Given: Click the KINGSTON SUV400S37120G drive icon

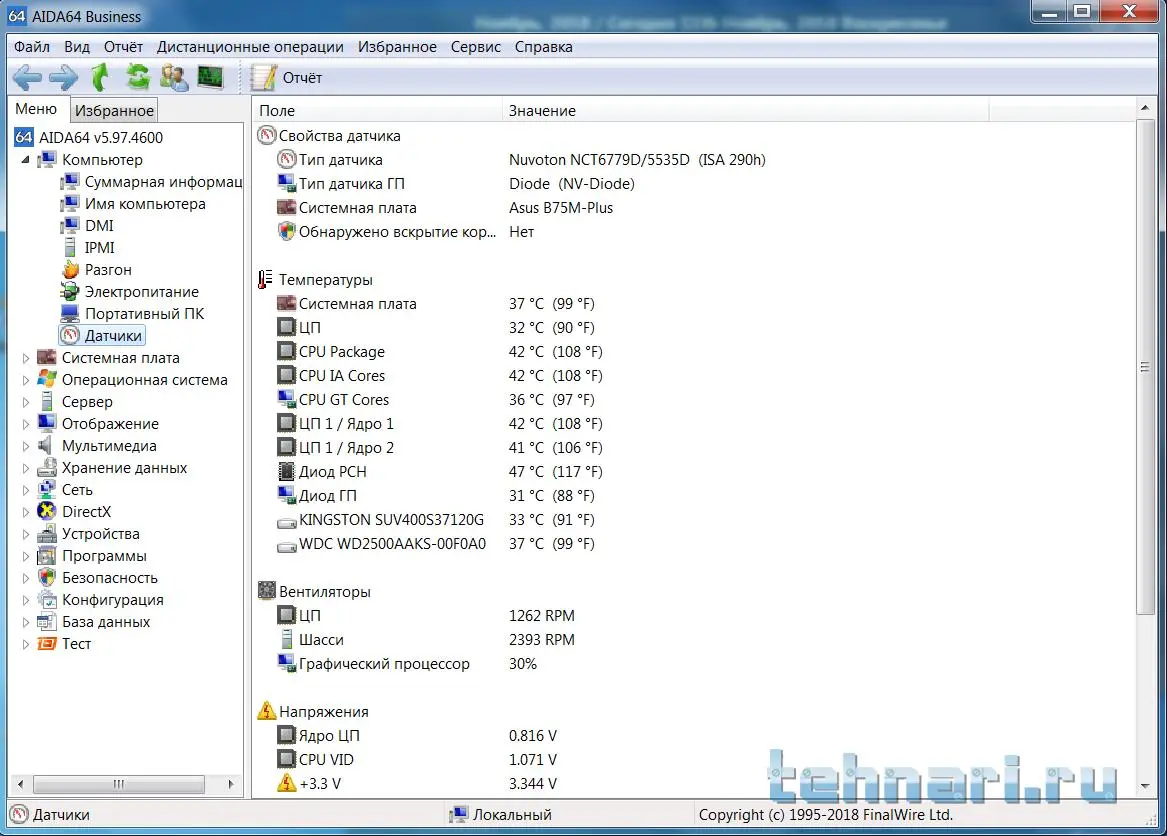Looking at the screenshot, I should coord(287,521).
